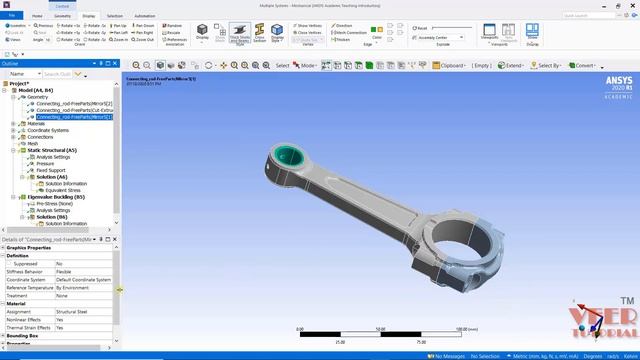Click Rescale annotation
This screenshot has width=640, height=360.
click(171, 33)
